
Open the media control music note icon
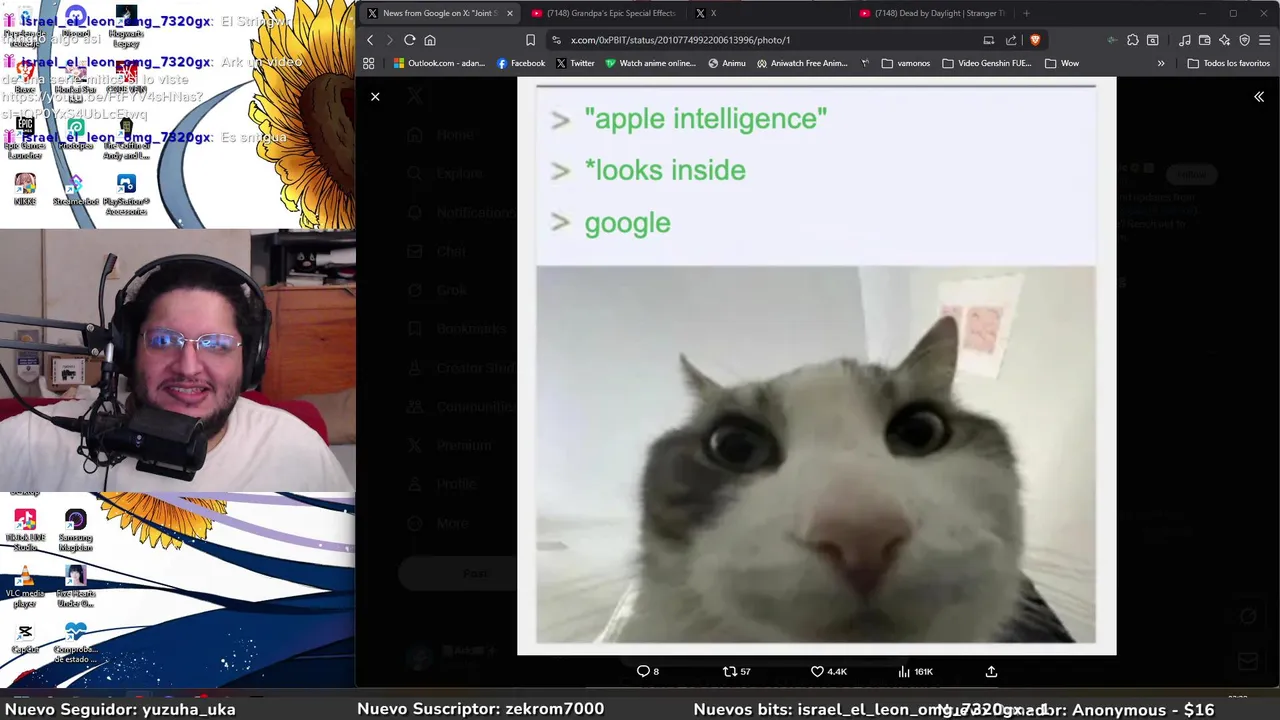tap(1185, 40)
